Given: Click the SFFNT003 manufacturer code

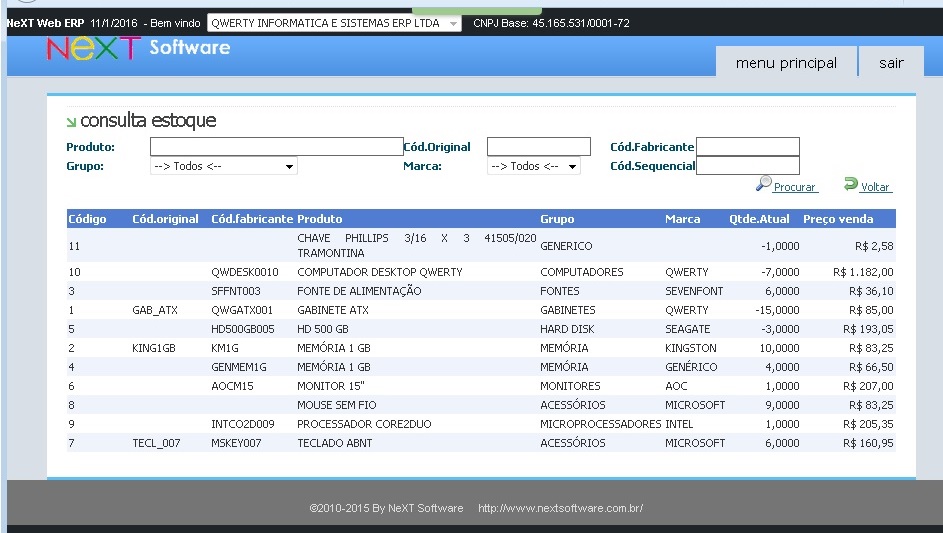Looking at the screenshot, I should click(x=236, y=291).
